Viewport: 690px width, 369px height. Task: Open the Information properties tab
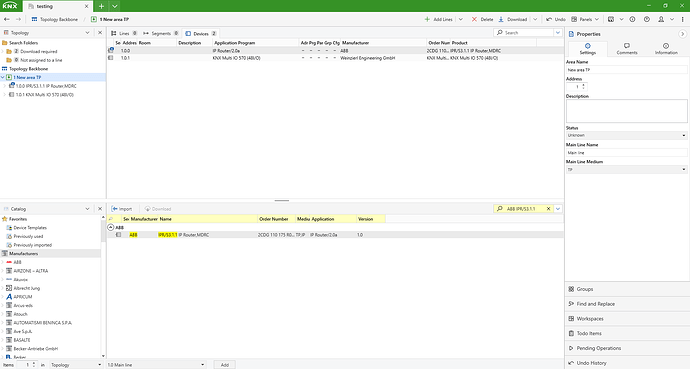point(666,48)
